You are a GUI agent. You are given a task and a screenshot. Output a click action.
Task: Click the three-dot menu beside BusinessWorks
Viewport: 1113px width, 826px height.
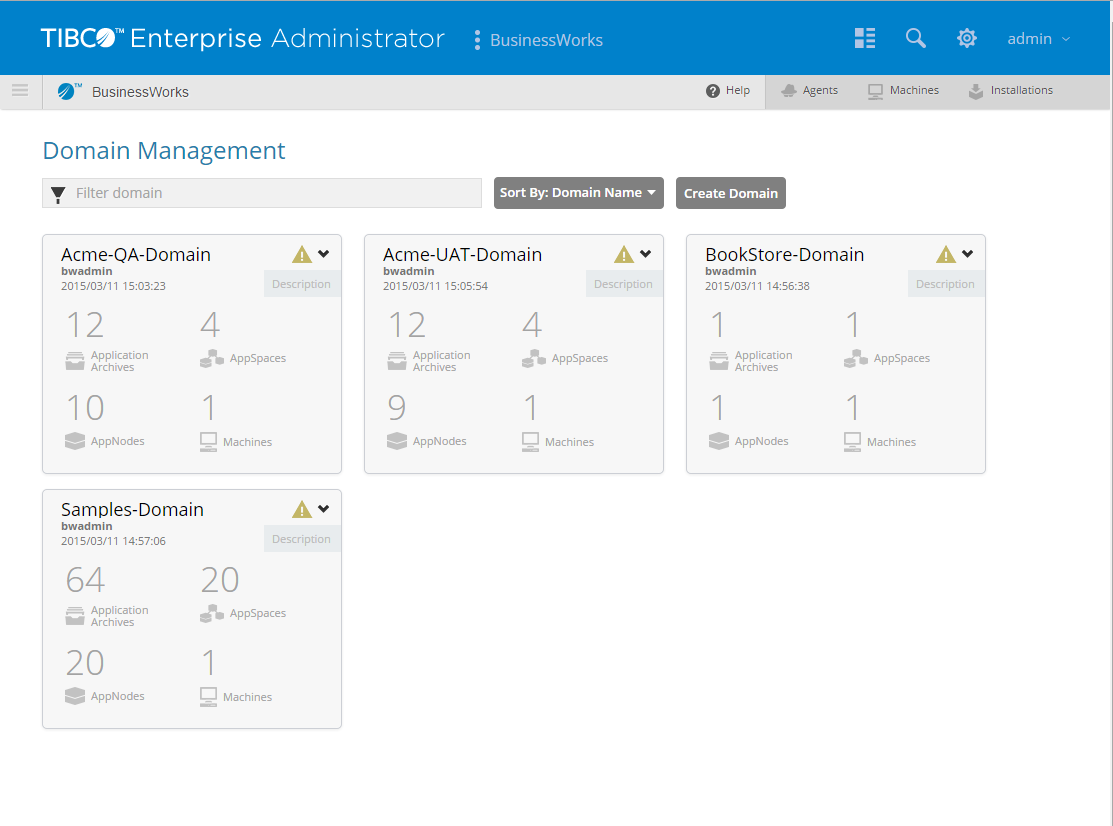[477, 40]
